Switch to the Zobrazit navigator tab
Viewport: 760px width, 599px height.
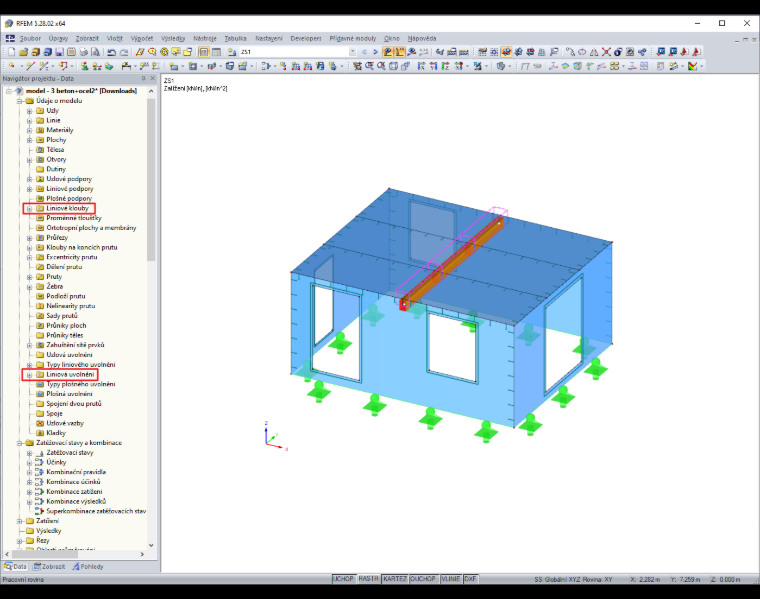(x=49, y=566)
